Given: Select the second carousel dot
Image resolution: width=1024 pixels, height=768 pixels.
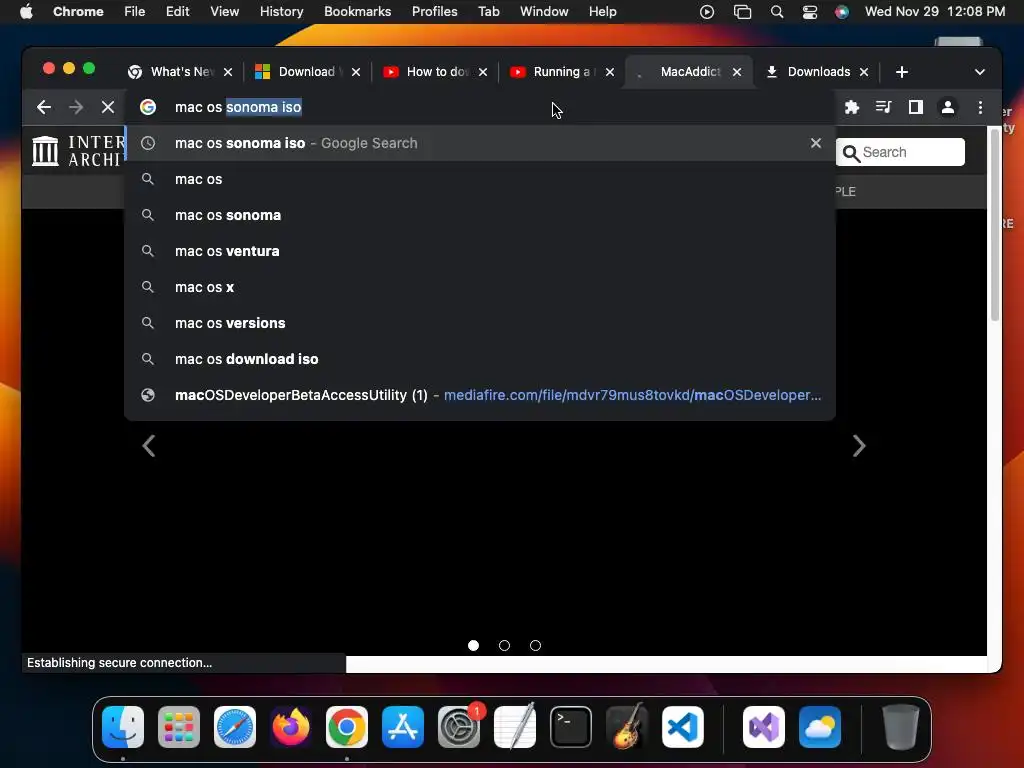Looking at the screenshot, I should point(504,645).
